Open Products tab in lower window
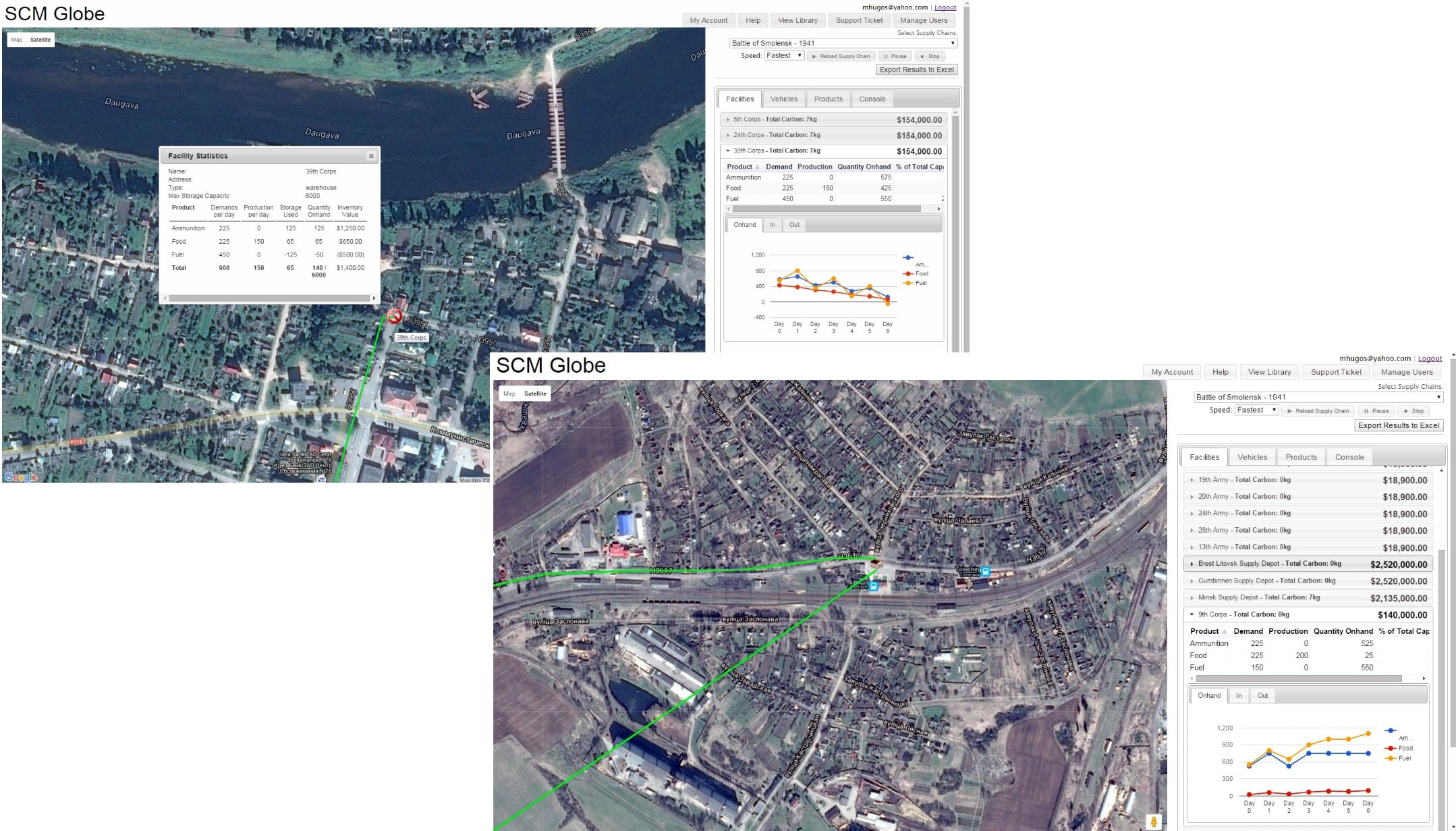Screen dimensions: 1456x831 (x=1301, y=457)
